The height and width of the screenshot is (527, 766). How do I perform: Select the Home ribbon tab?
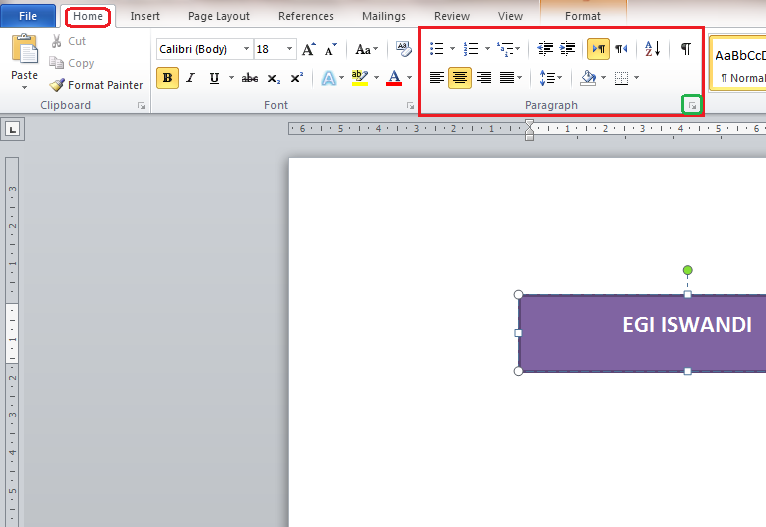[88, 16]
